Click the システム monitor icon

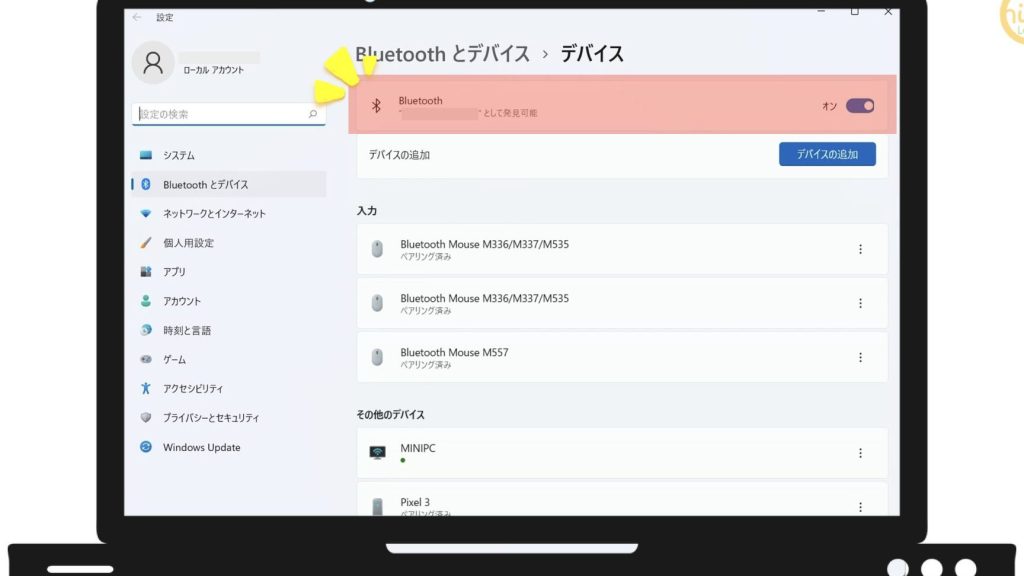pos(146,155)
